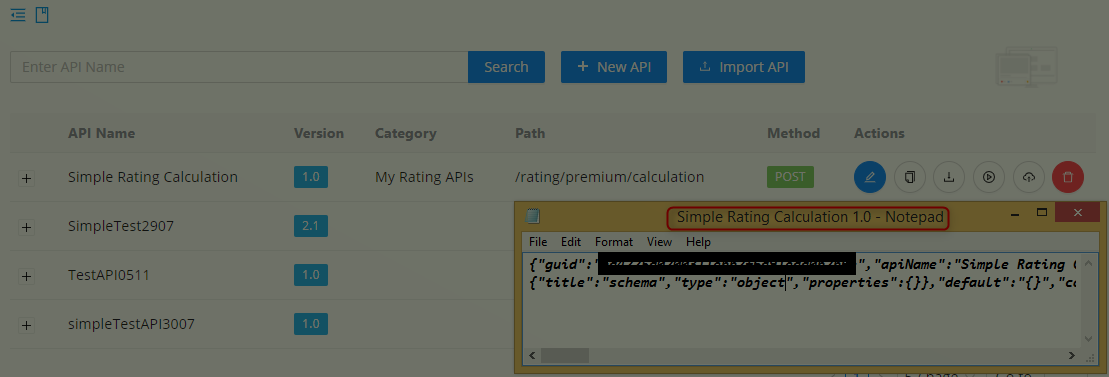Click Notepad's horizontal scroll left arrow
The height and width of the screenshot is (377, 1109).
[532, 355]
